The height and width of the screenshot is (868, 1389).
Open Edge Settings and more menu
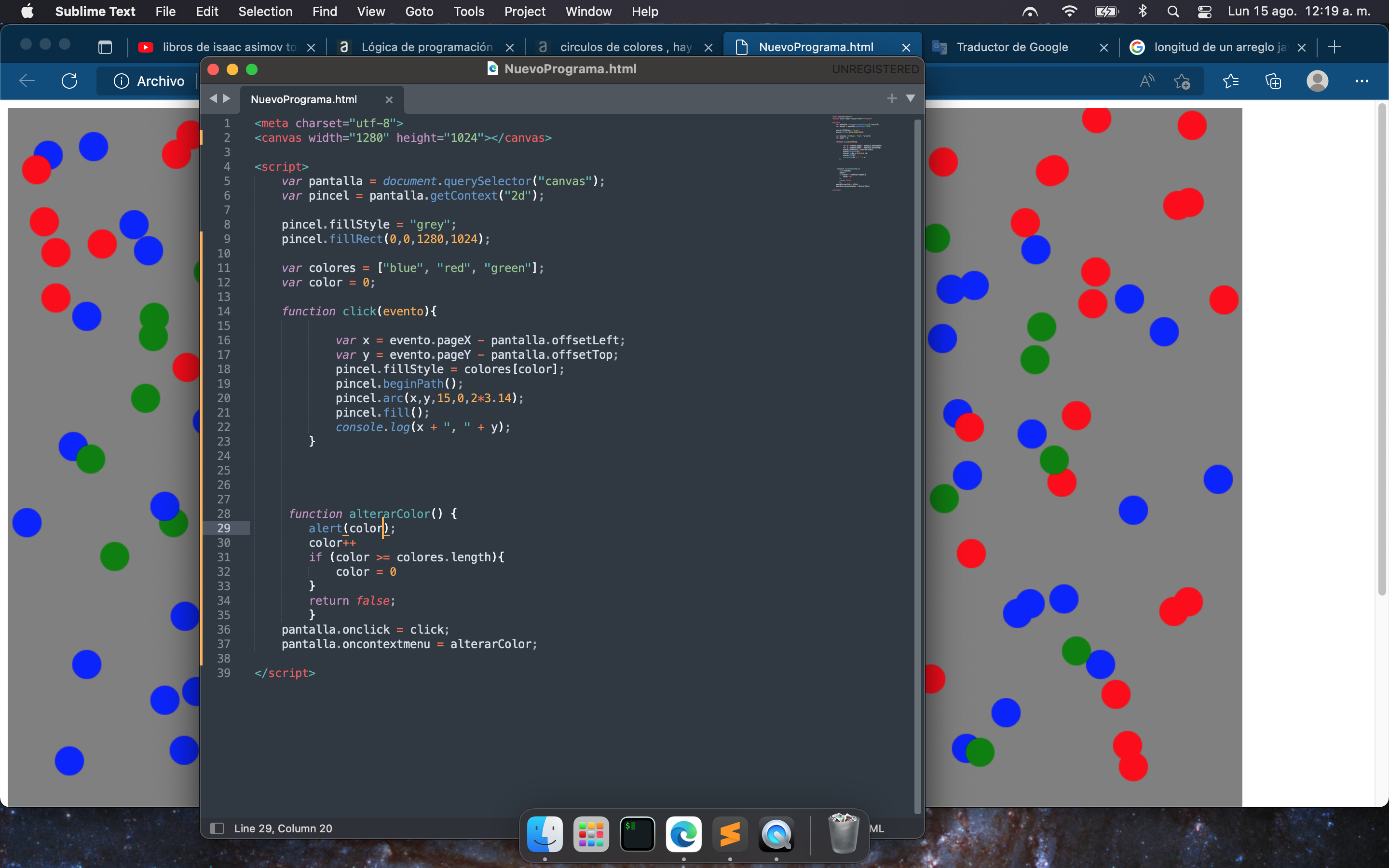(x=1362, y=81)
